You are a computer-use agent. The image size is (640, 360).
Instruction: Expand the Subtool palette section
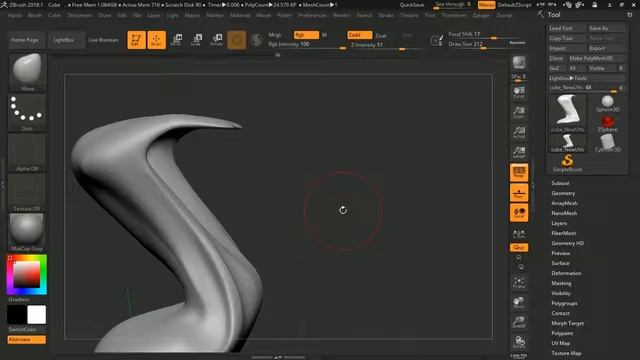tap(560, 183)
